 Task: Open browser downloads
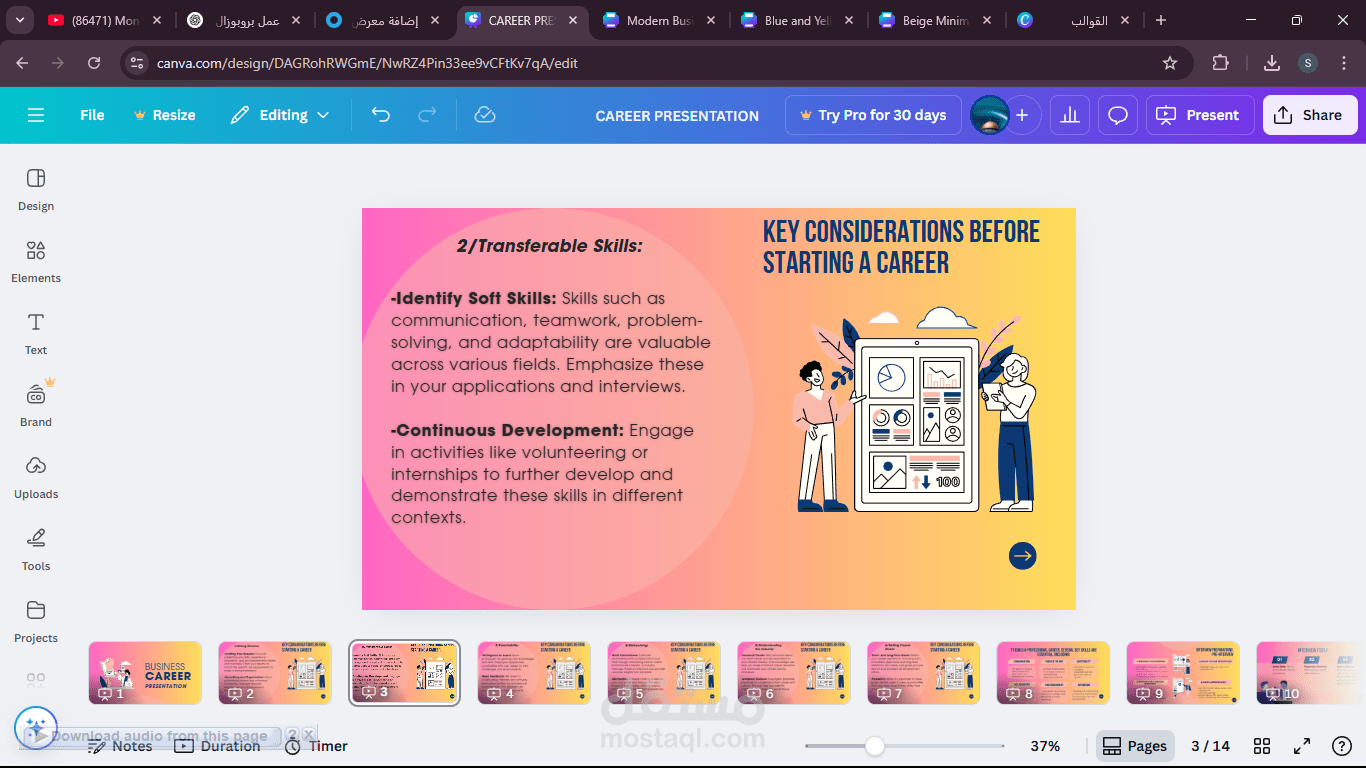(1272, 63)
